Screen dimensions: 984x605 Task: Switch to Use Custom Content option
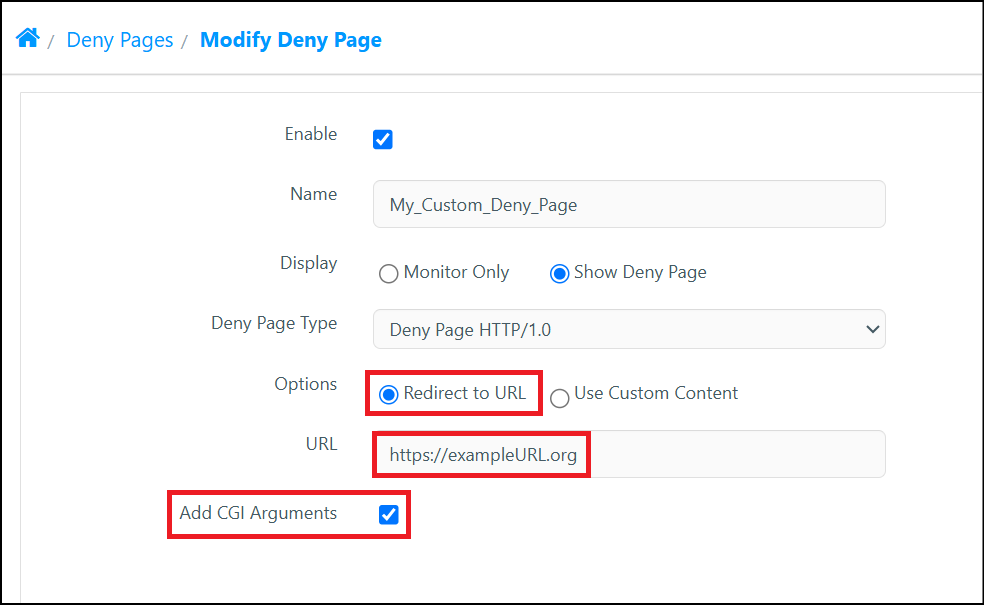tap(559, 398)
